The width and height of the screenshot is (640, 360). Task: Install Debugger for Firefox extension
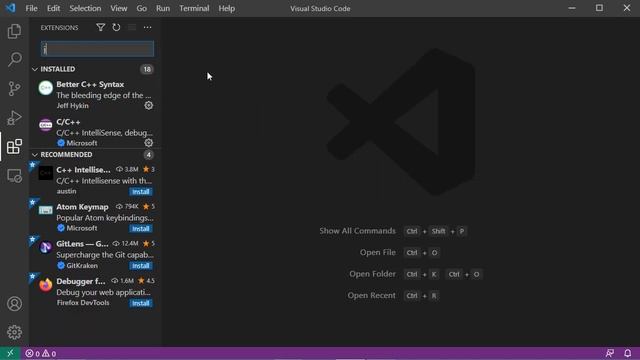(x=141, y=303)
